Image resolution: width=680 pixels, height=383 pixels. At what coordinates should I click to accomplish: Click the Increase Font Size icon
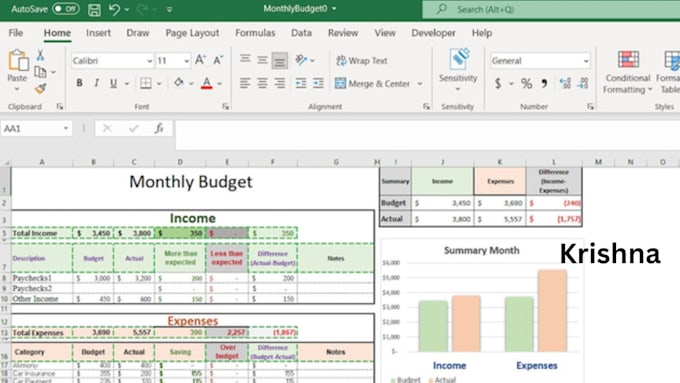(x=200, y=60)
